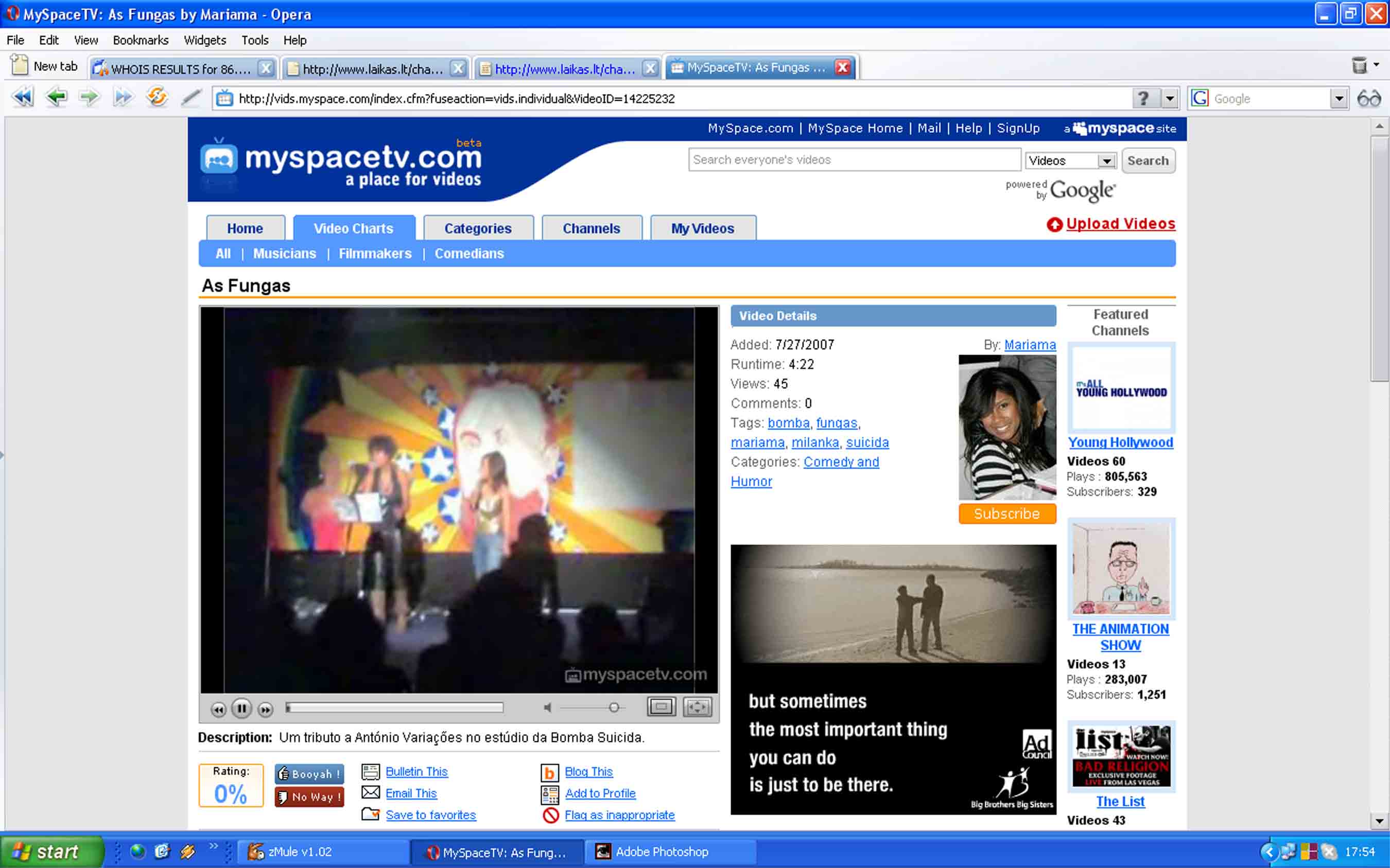Open the Bookmarks menu
Screen dimensions: 1390x868
pyautogui.click(x=140, y=40)
